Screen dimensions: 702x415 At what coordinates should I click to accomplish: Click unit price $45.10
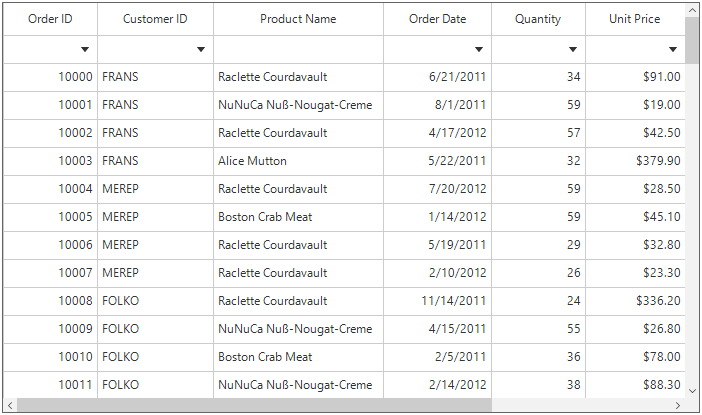pyautogui.click(x=635, y=217)
